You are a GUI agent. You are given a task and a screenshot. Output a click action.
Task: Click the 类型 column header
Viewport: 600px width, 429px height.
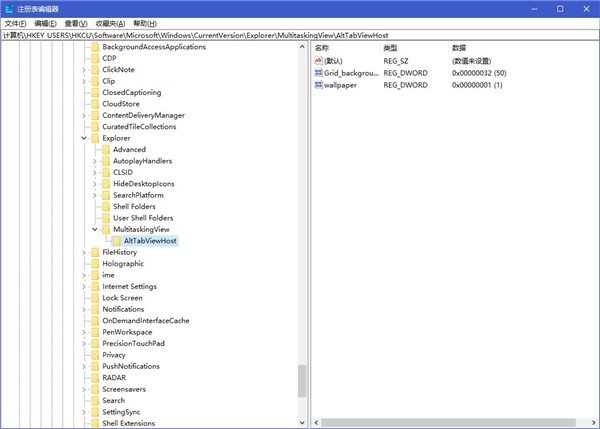pos(391,48)
